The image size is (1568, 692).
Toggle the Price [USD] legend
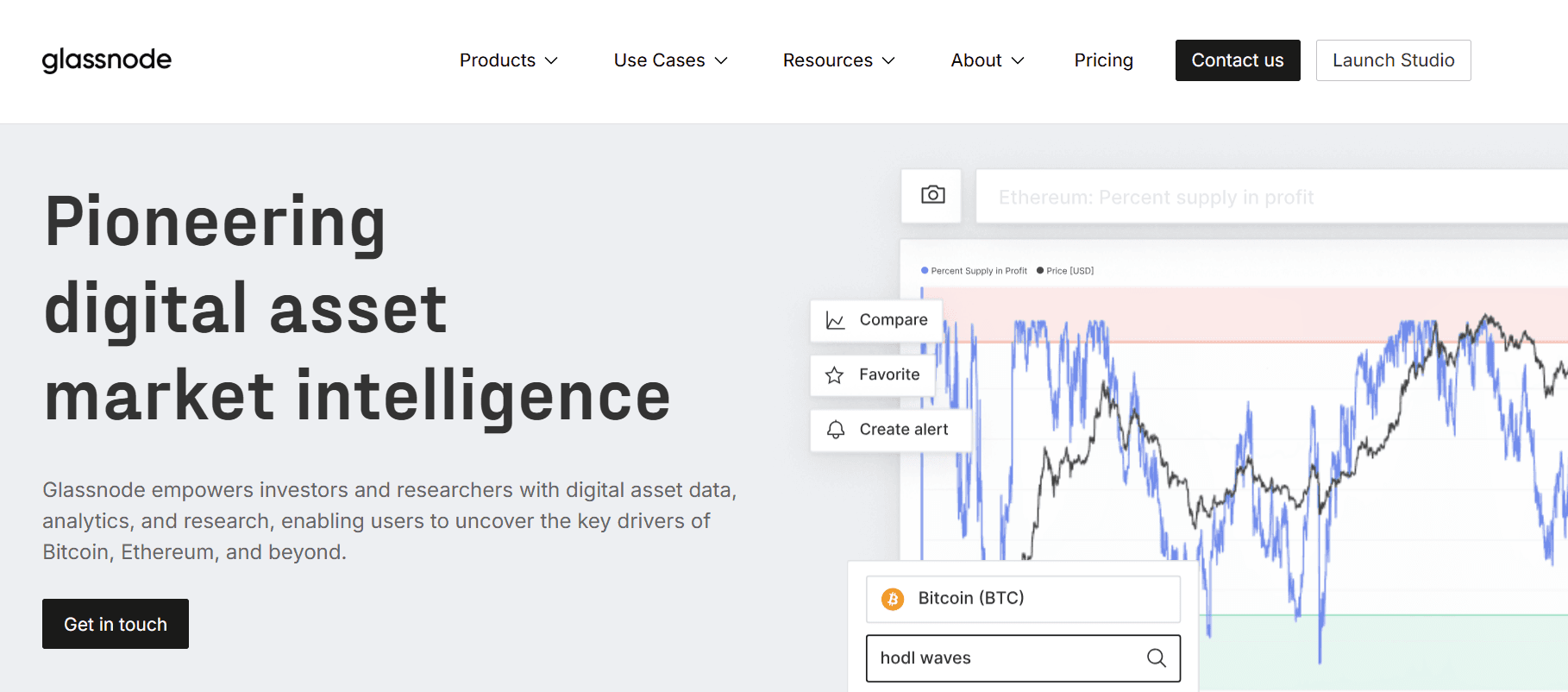click(1065, 271)
